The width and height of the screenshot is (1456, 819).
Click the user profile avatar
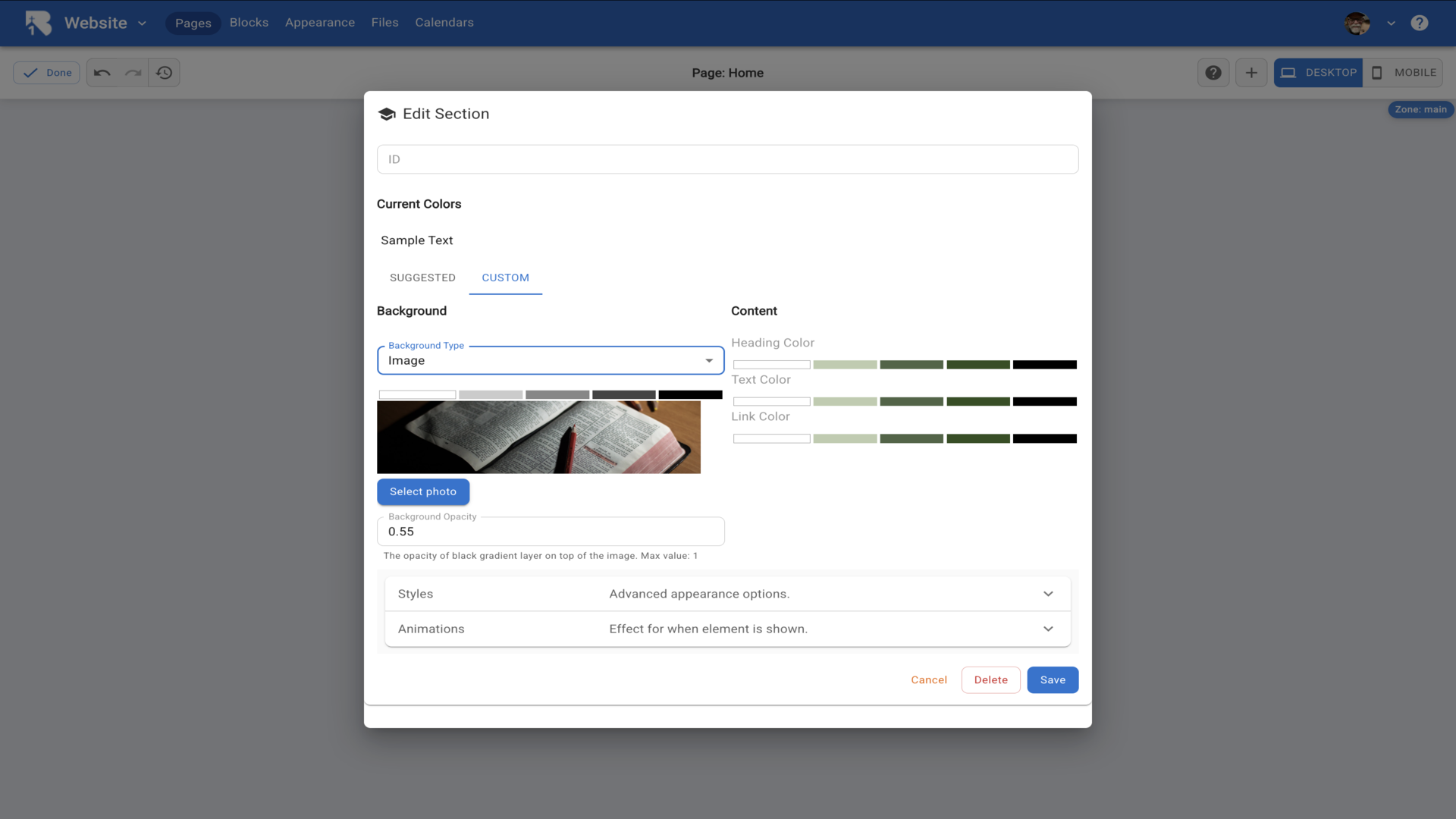(1357, 23)
